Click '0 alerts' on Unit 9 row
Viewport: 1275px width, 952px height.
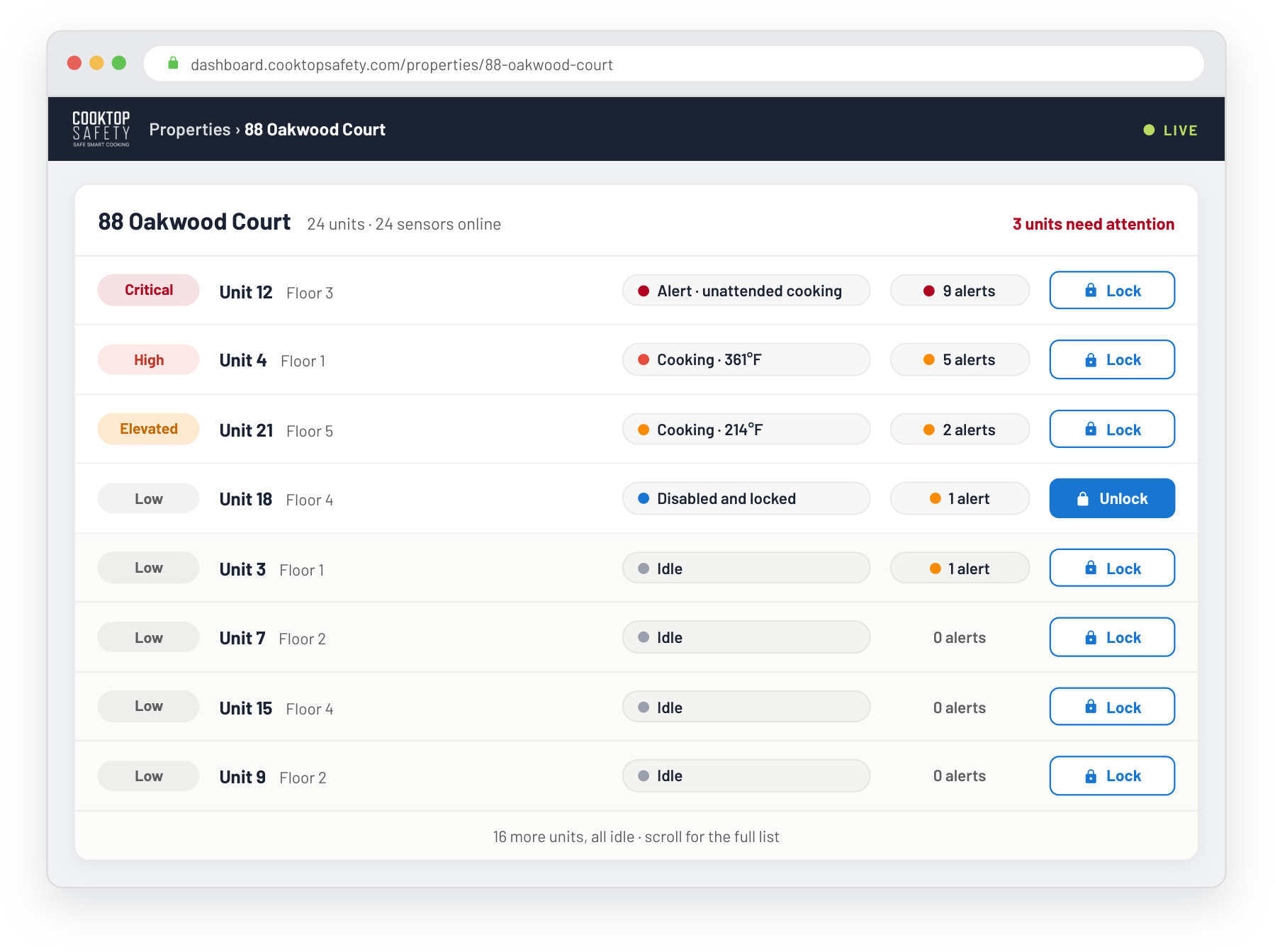point(960,775)
